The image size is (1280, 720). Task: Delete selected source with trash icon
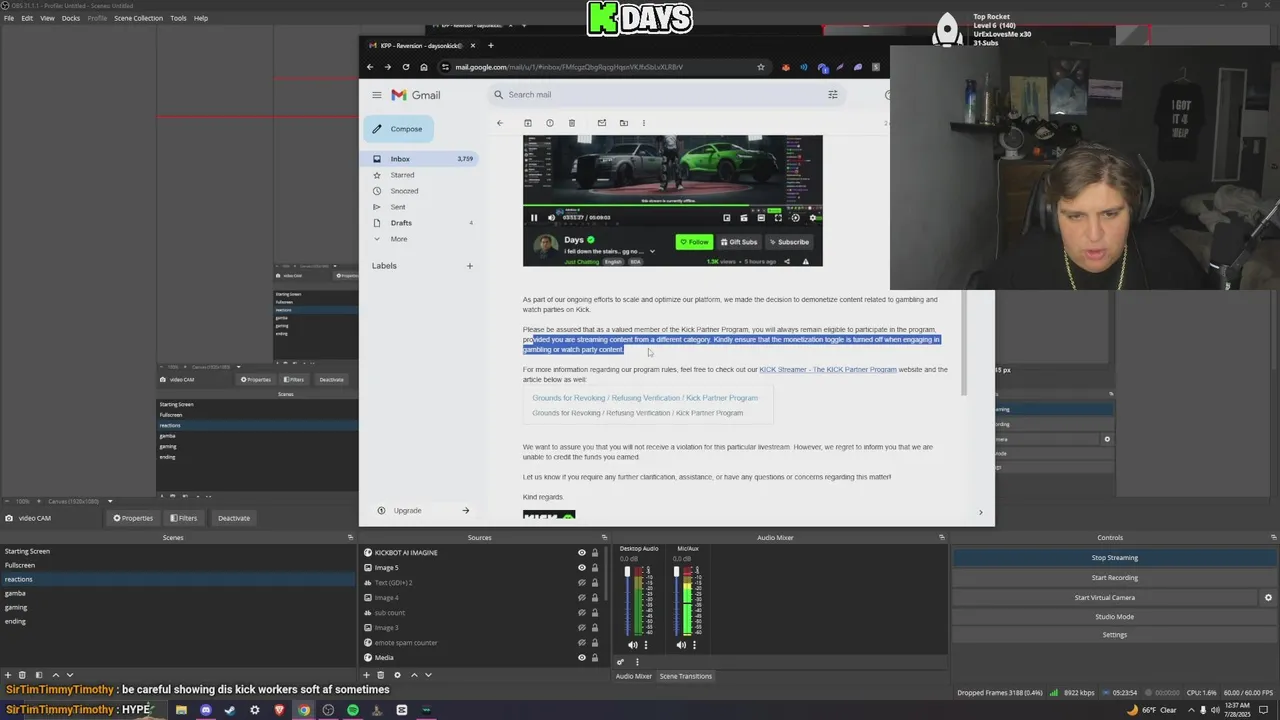tap(380, 675)
